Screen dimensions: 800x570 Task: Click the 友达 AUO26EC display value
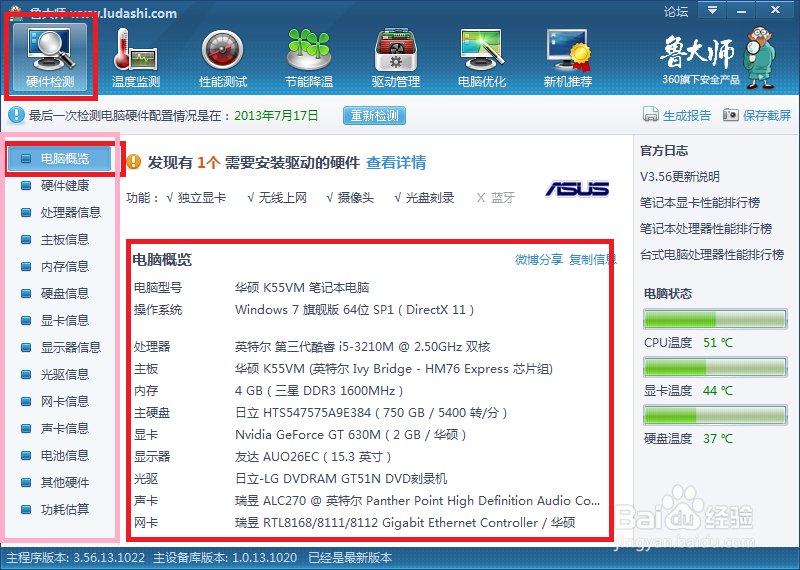[x=313, y=457]
